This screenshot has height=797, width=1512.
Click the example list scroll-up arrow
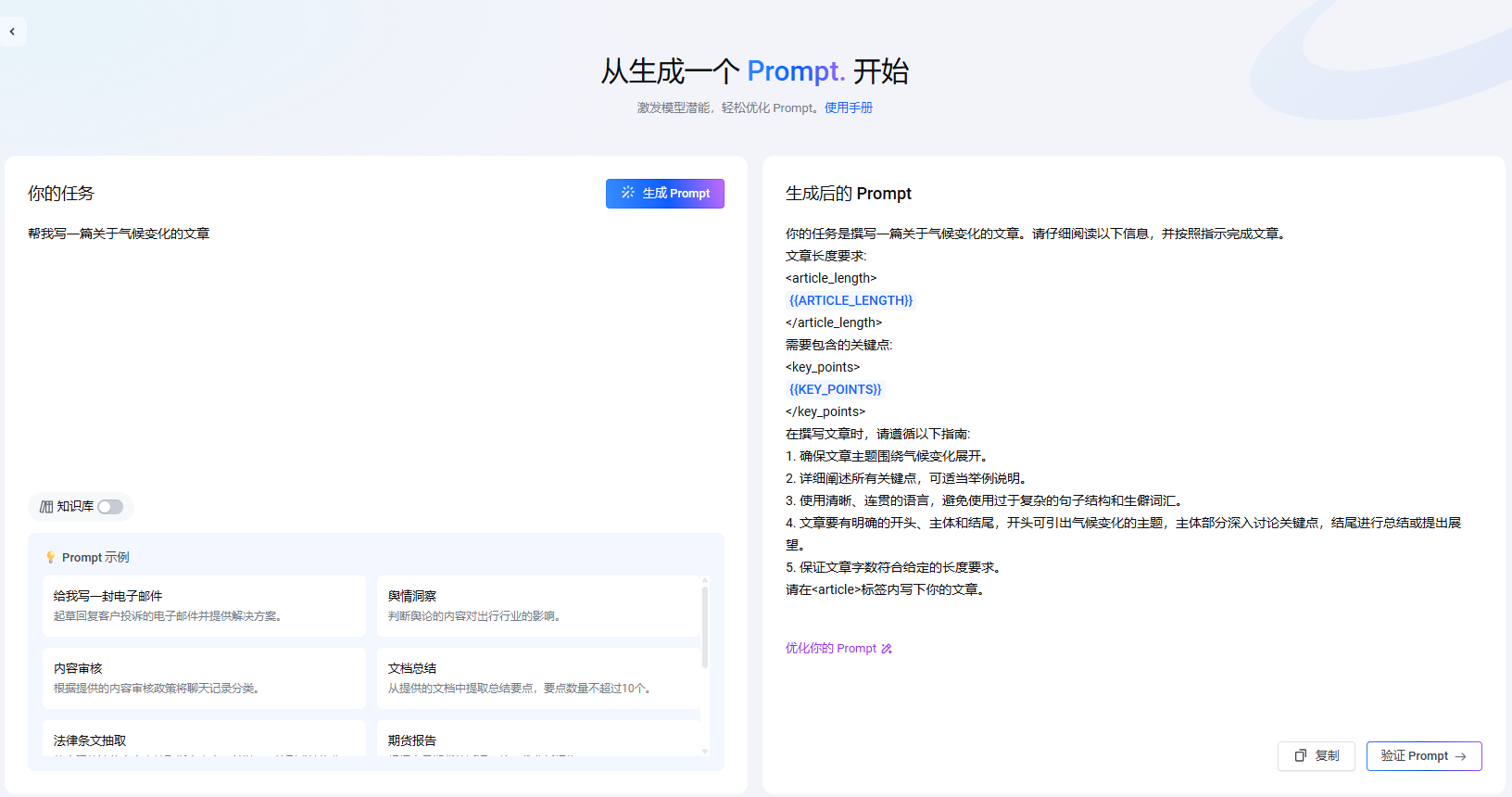coord(705,580)
